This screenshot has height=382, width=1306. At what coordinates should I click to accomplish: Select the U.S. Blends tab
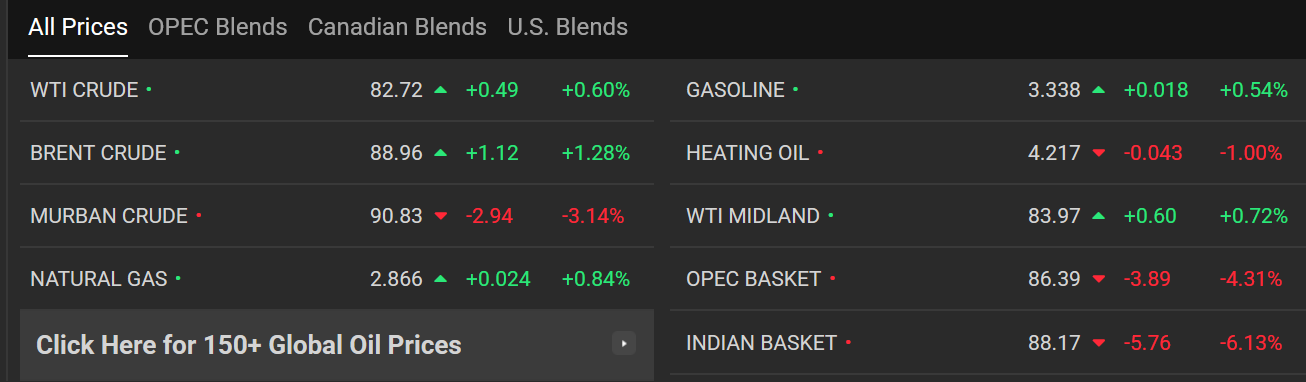(568, 27)
